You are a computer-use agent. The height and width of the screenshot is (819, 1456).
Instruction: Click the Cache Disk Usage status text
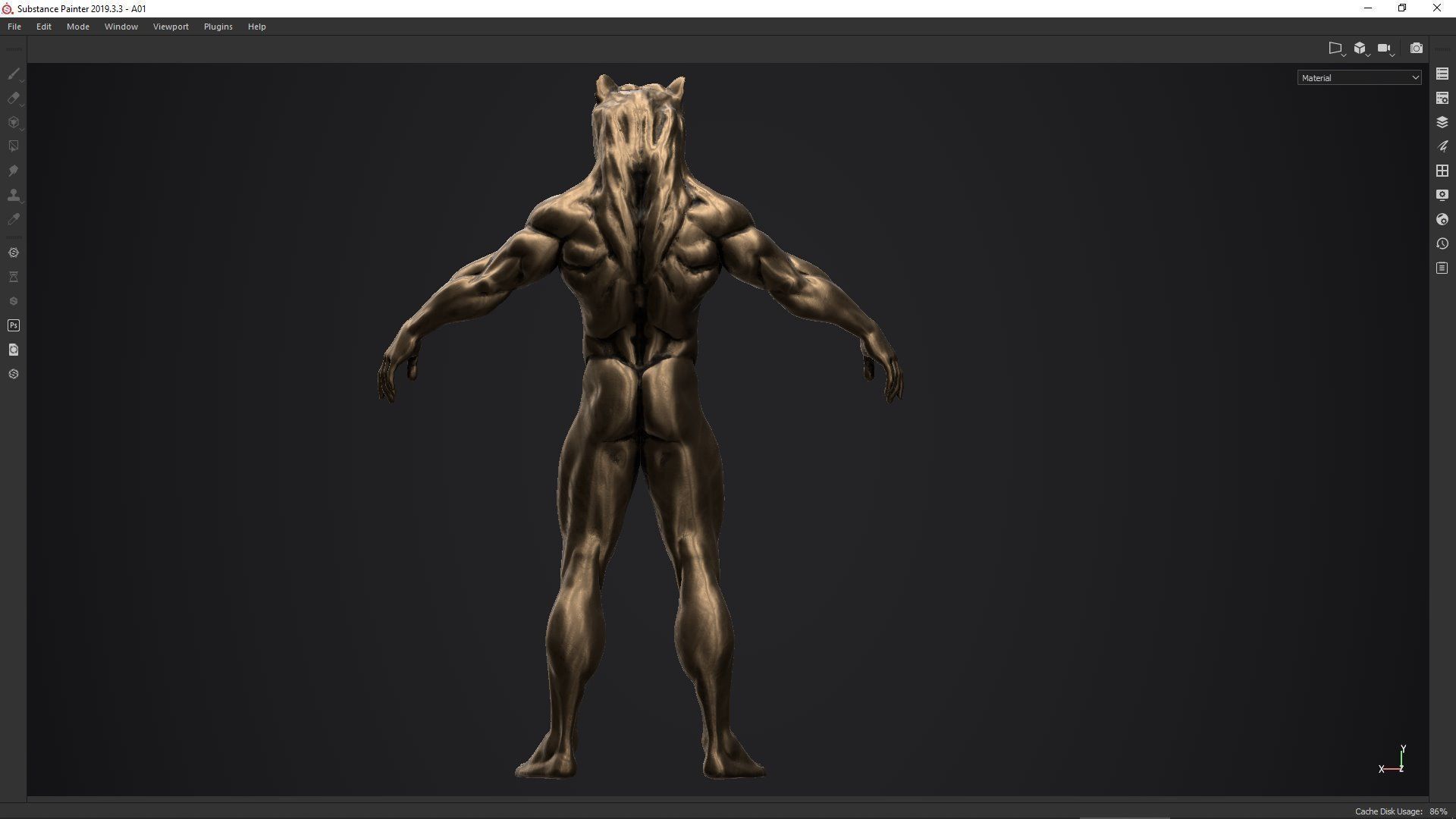tap(1401, 811)
